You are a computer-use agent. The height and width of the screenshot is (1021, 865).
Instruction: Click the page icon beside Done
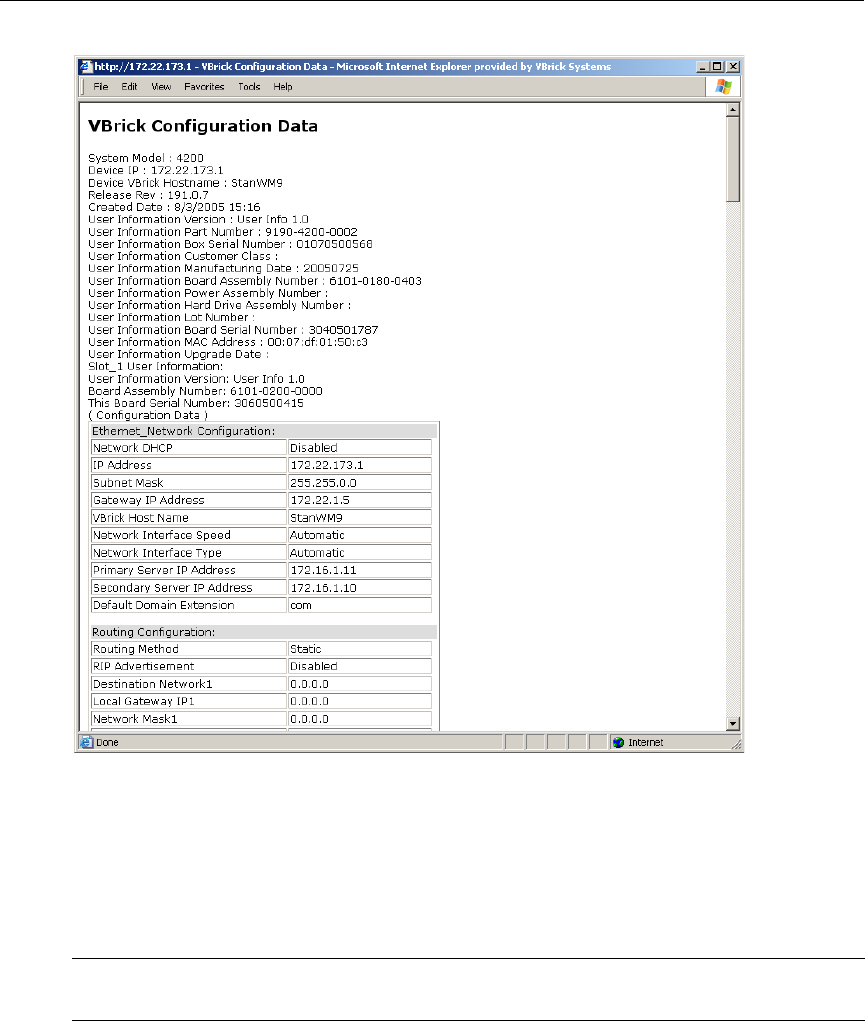point(87,742)
